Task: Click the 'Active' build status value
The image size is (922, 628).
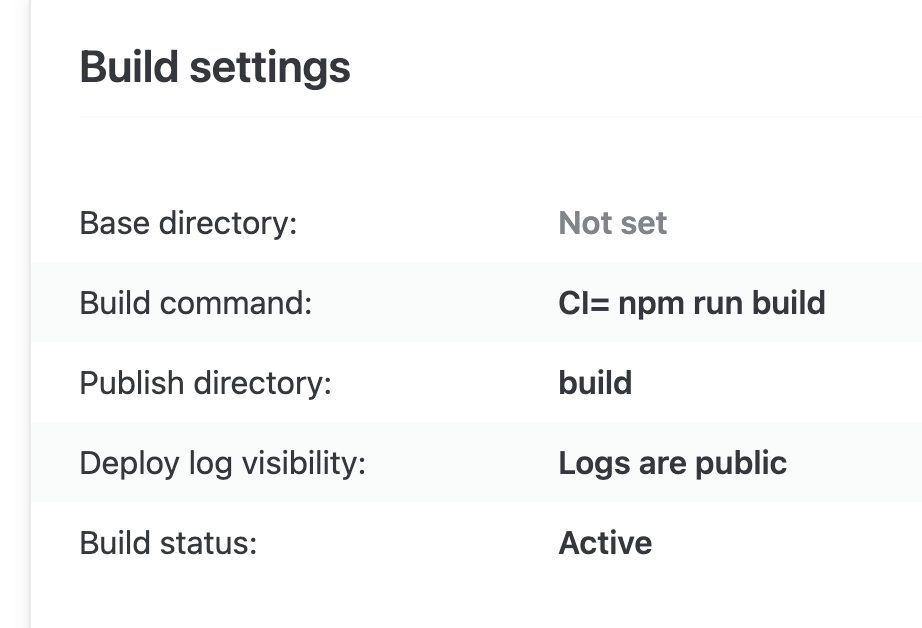Action: (x=605, y=543)
